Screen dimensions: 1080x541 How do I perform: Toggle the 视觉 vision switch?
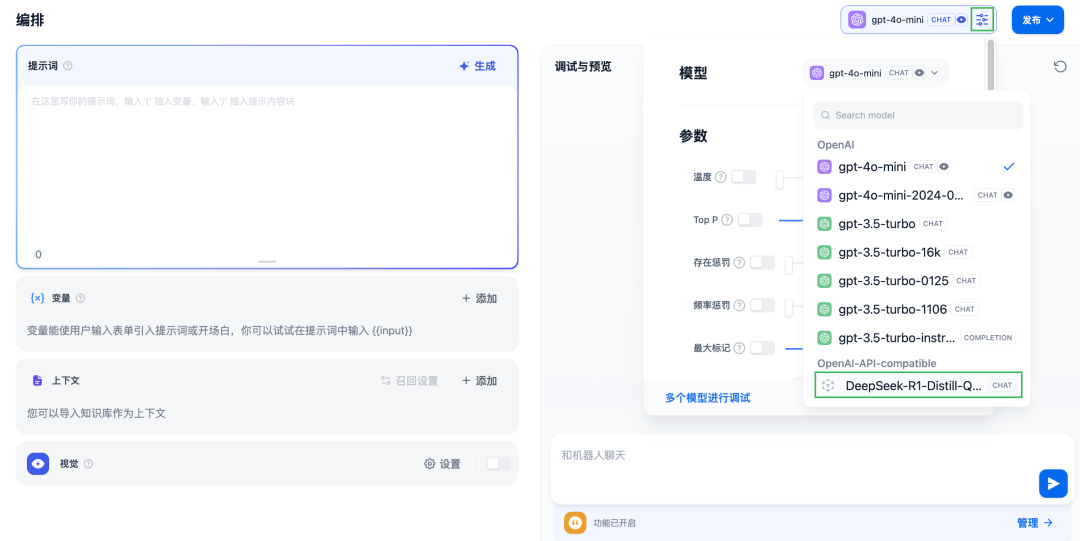point(499,464)
